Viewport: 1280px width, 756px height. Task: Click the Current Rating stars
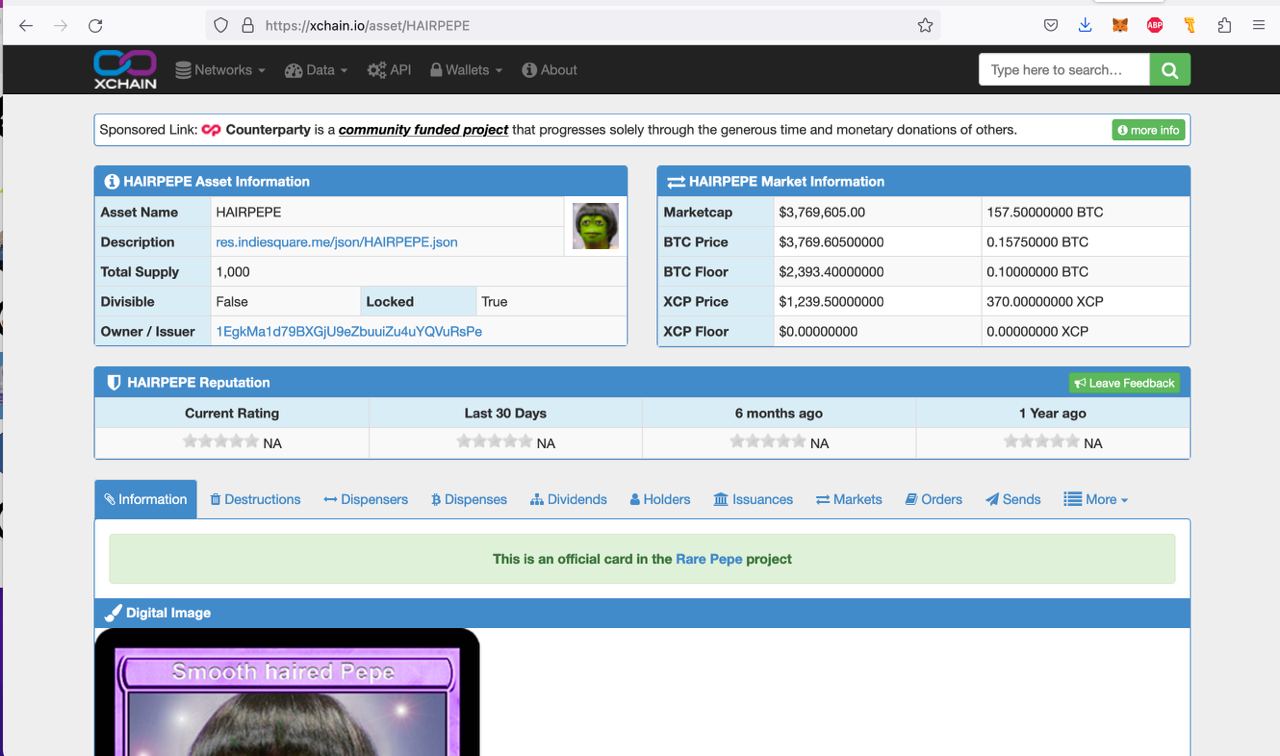click(x=220, y=442)
